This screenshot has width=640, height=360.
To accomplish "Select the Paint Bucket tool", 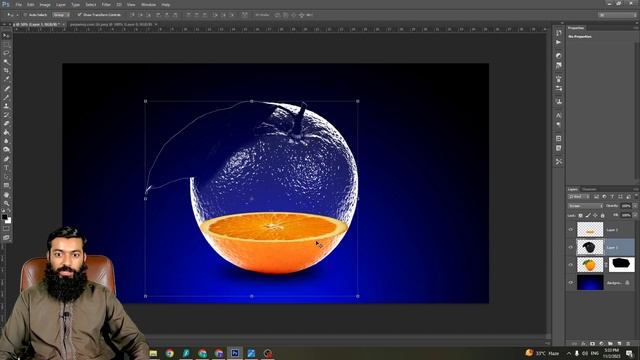I will pos(6,132).
